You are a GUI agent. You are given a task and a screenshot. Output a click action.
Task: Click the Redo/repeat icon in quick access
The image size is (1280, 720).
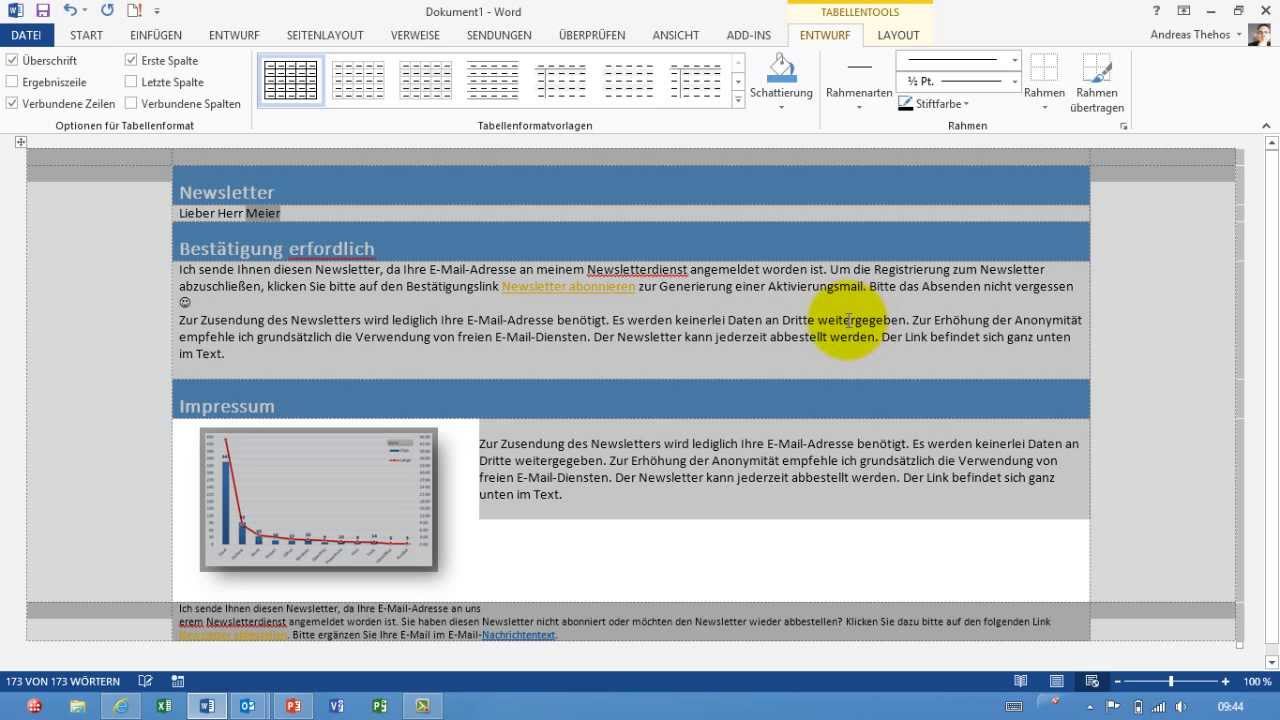tap(107, 11)
